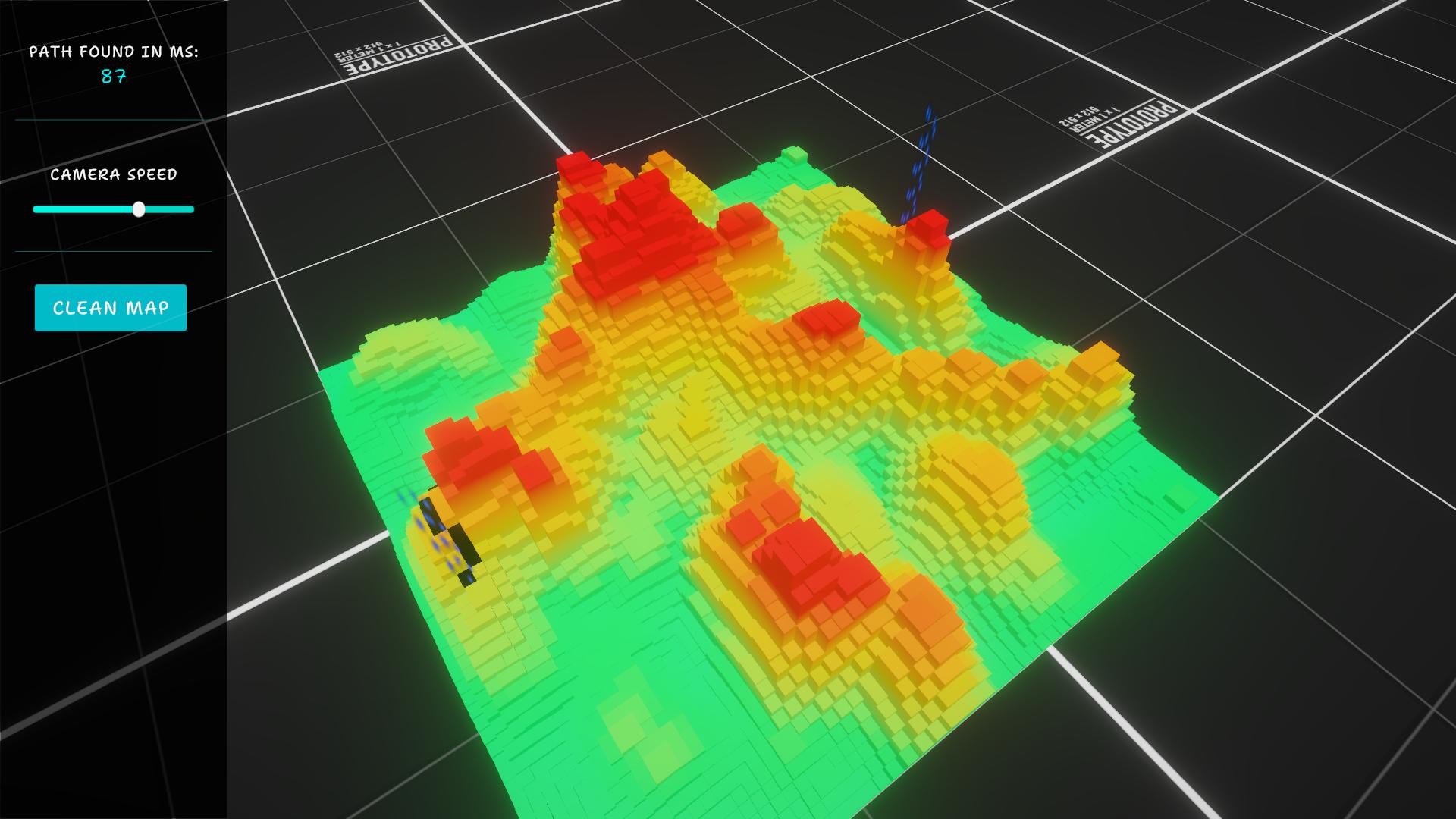The image size is (1456, 819).
Task: Click the Path Found In MS label
Action: [x=114, y=52]
